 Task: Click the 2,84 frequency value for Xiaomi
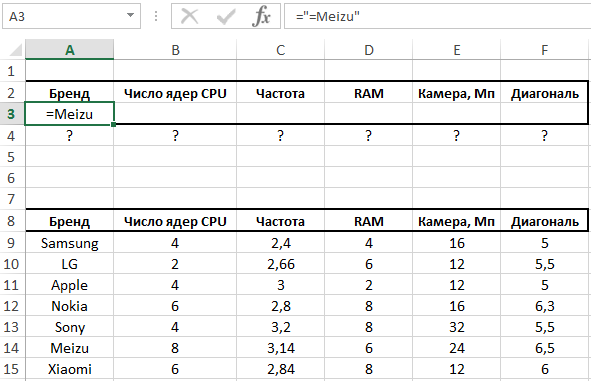[x=280, y=369]
